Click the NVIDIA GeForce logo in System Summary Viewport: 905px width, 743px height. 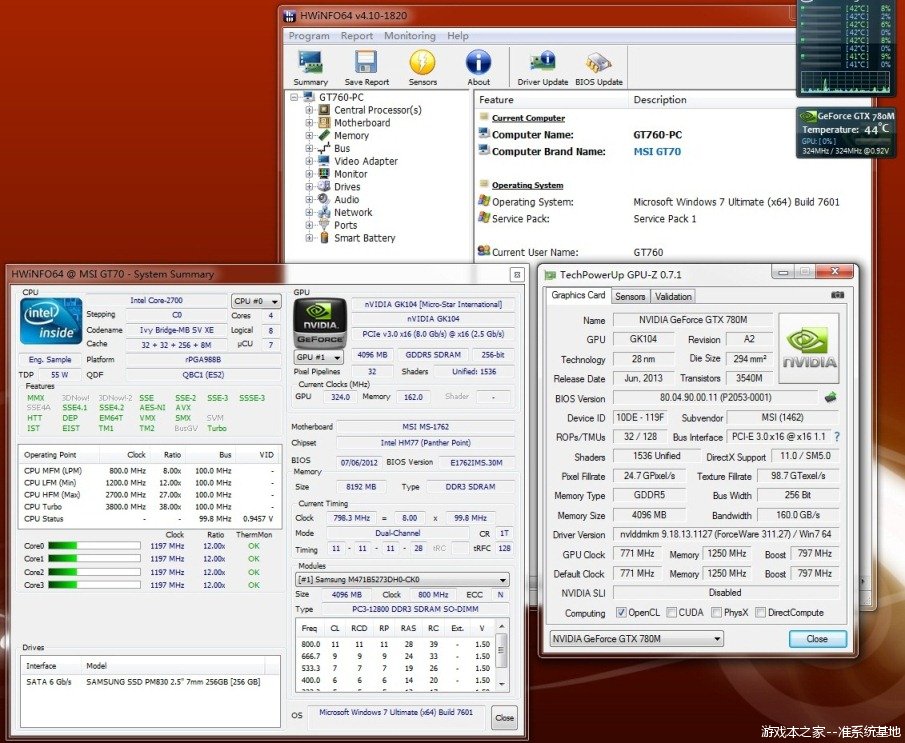(x=320, y=322)
